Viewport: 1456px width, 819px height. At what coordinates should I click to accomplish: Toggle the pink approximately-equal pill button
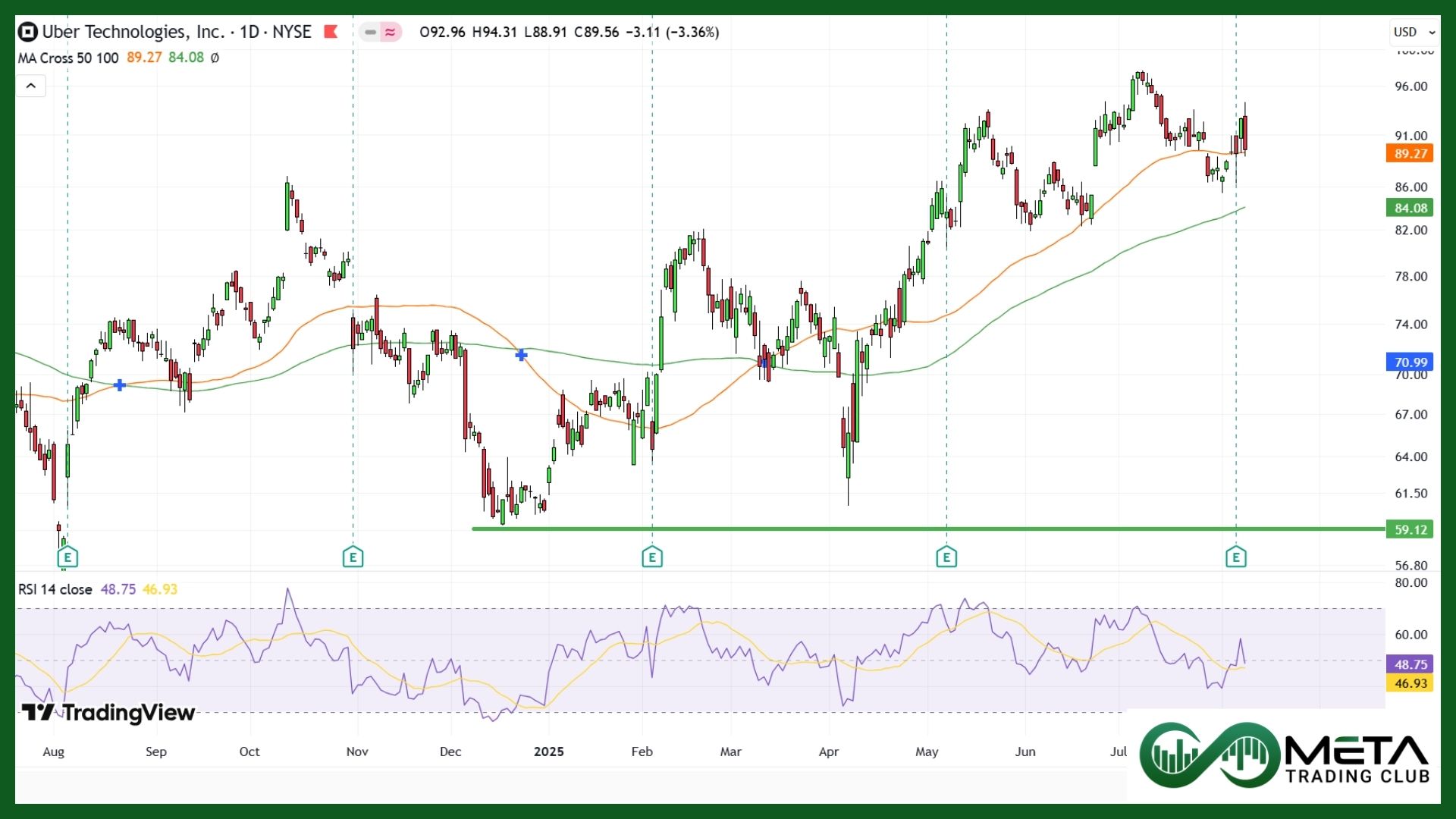[x=390, y=32]
